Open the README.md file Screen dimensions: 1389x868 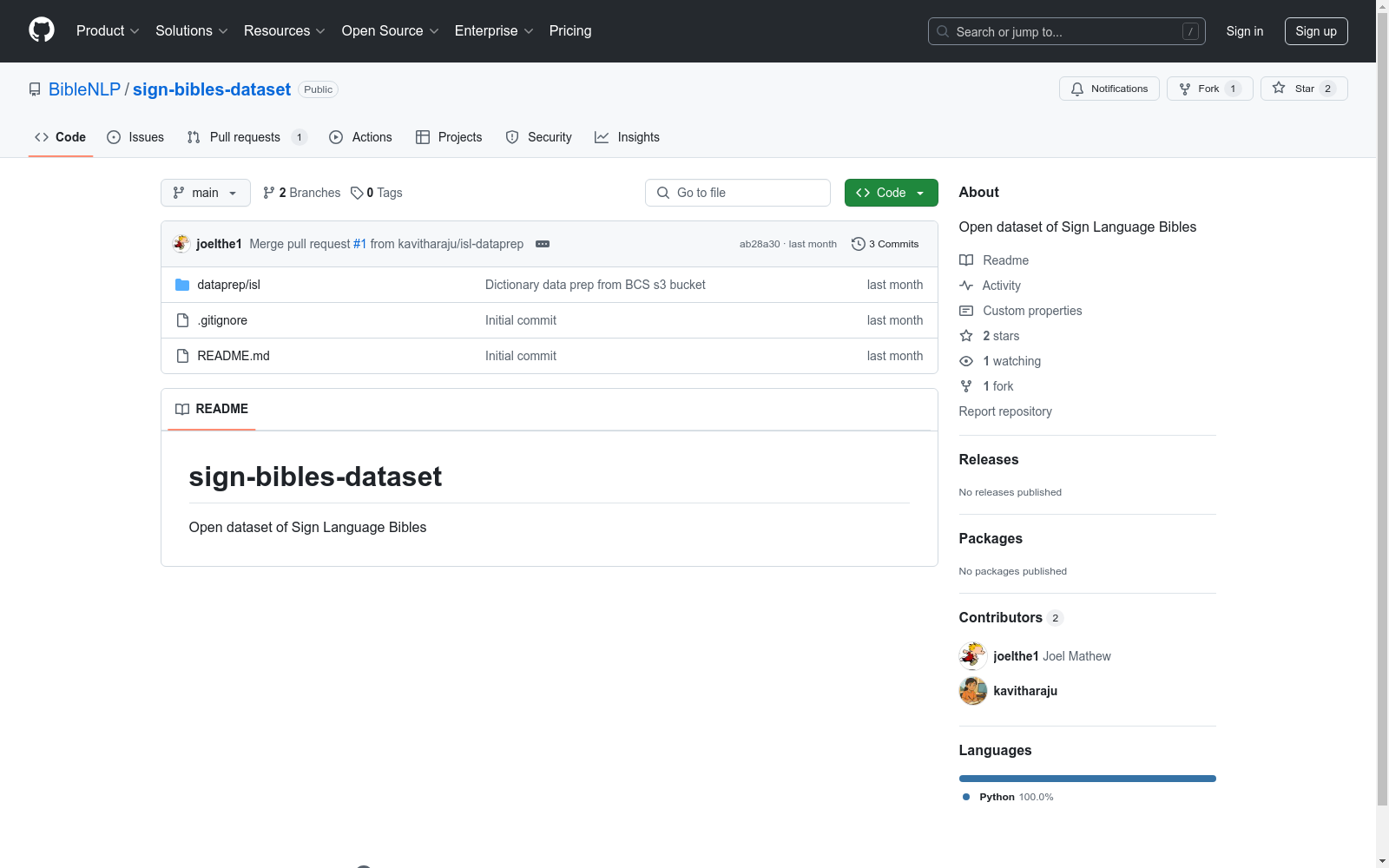(234, 356)
